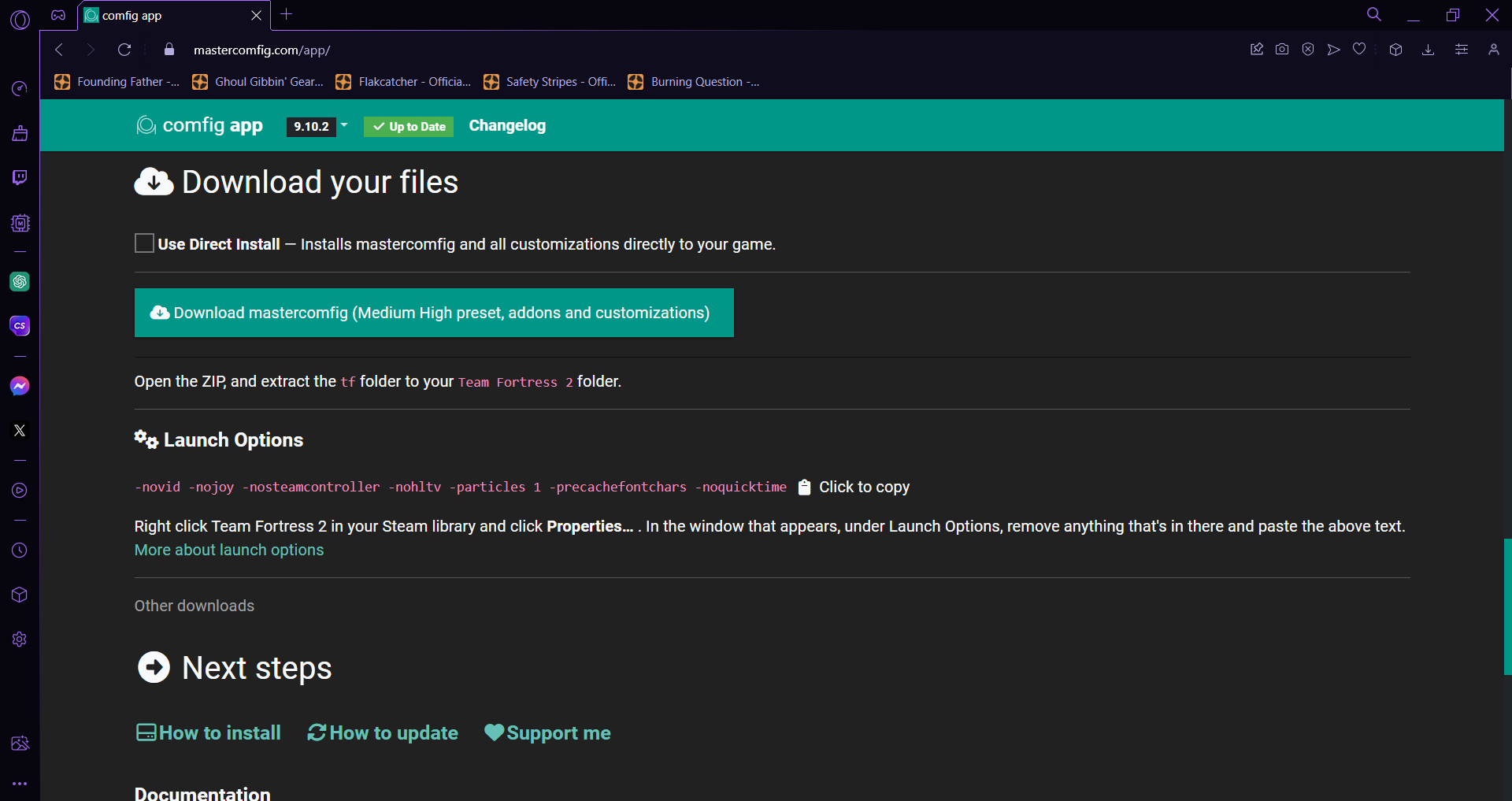The width and height of the screenshot is (1512, 801).
Task: Click Download mastercomfig button
Action: coord(434,313)
